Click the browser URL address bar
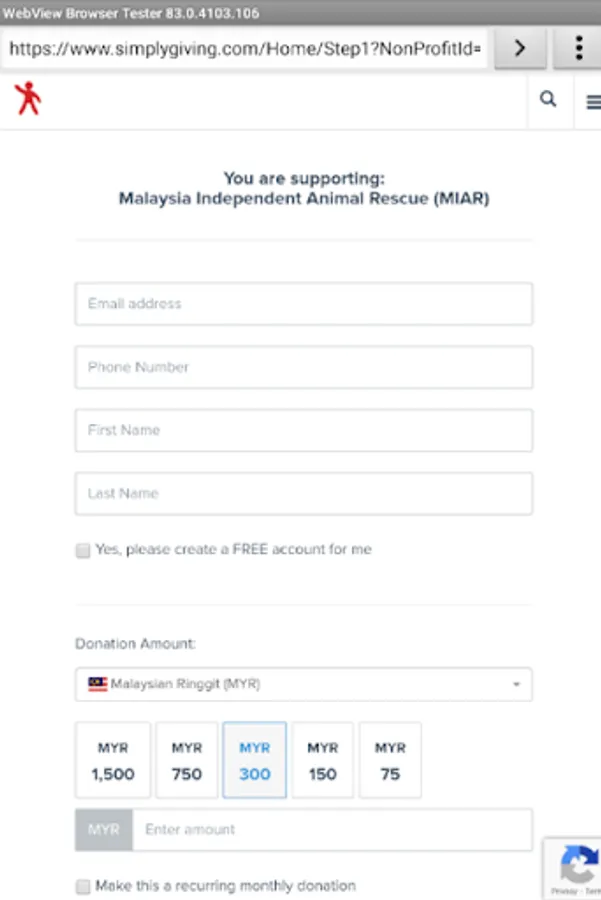Viewport: 601px width, 900px height. 245,49
